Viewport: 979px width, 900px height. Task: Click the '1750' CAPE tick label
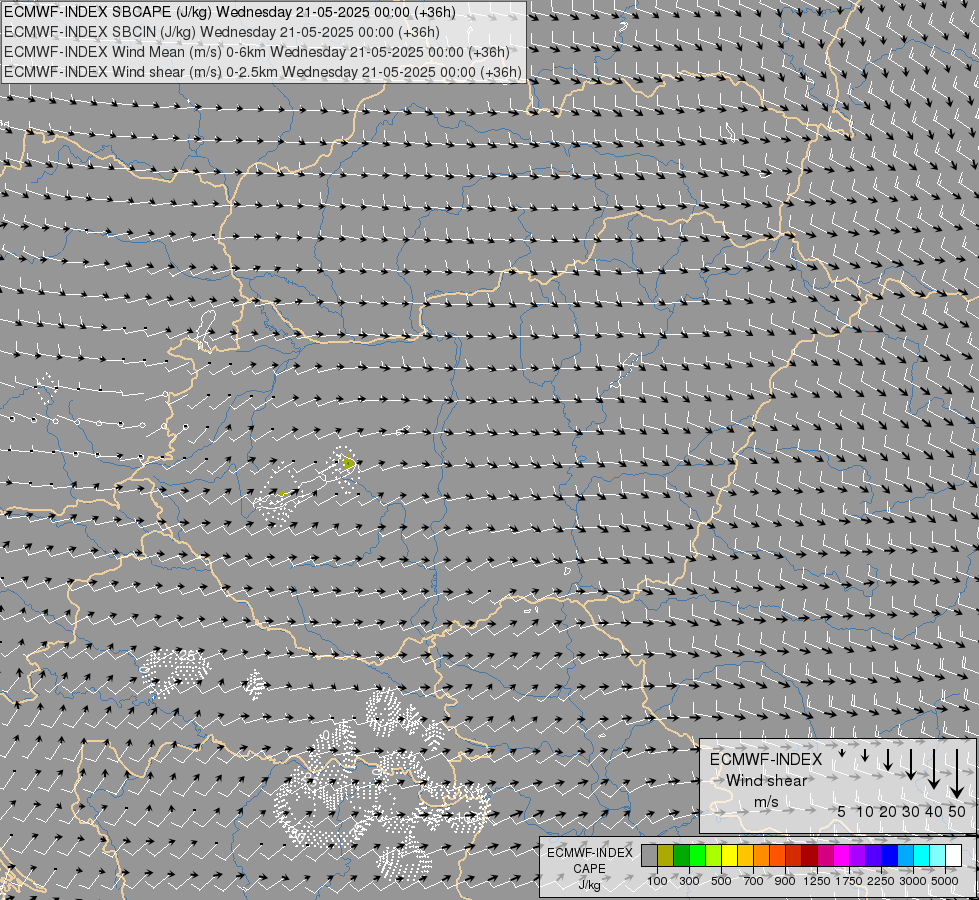849,881
